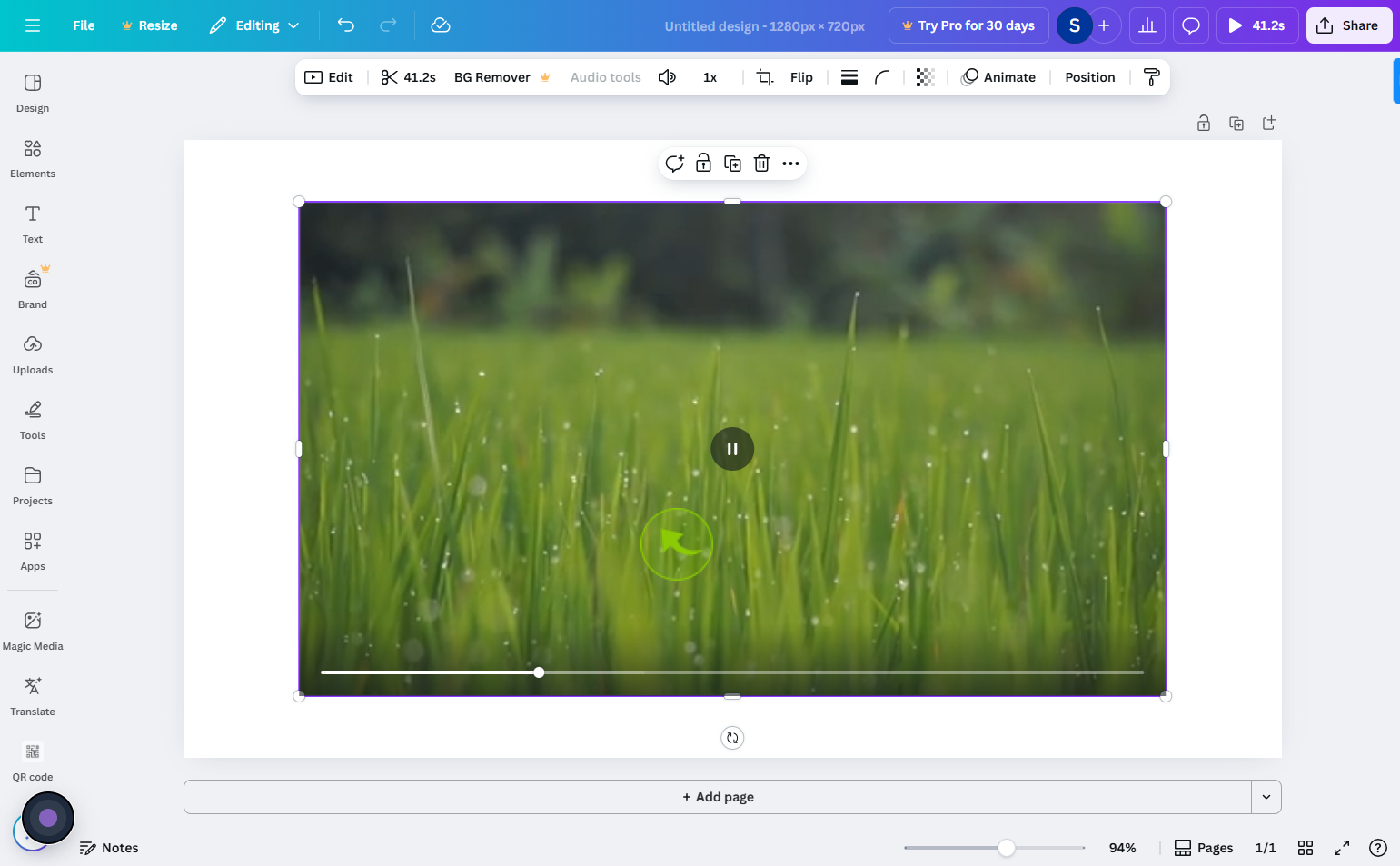Change the 1x playback speed
This screenshot has height=866, width=1400.
tap(710, 77)
